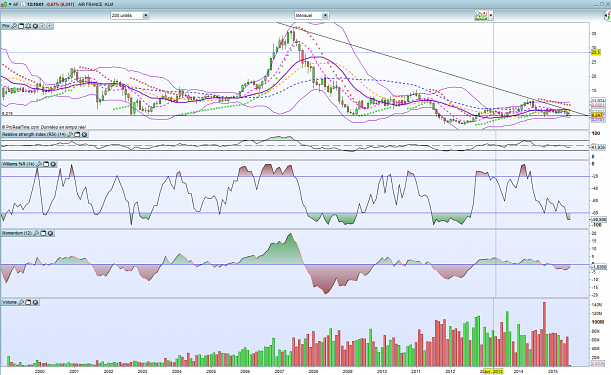Screen dimensions: 611x375
Task: Click the yellow 2013 date marker on time axis
Action: pyautogui.click(x=493, y=371)
